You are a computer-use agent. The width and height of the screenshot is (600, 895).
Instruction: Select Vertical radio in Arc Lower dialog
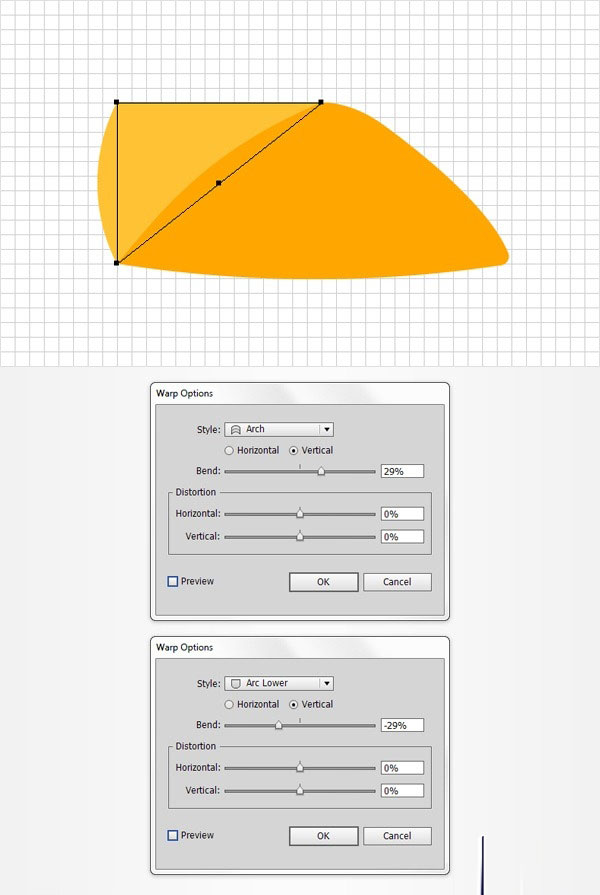coord(293,704)
